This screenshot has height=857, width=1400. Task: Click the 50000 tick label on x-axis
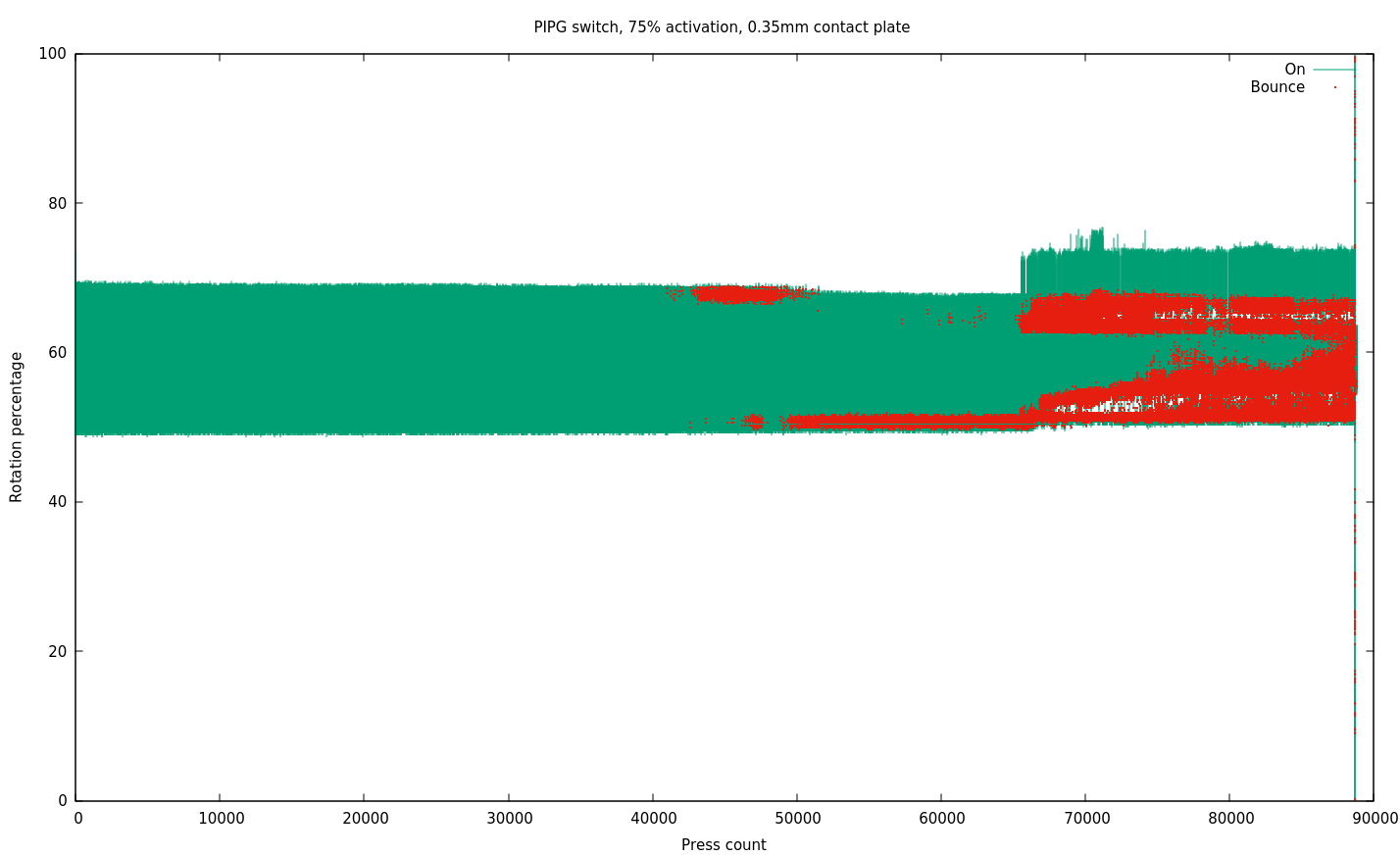(x=797, y=819)
